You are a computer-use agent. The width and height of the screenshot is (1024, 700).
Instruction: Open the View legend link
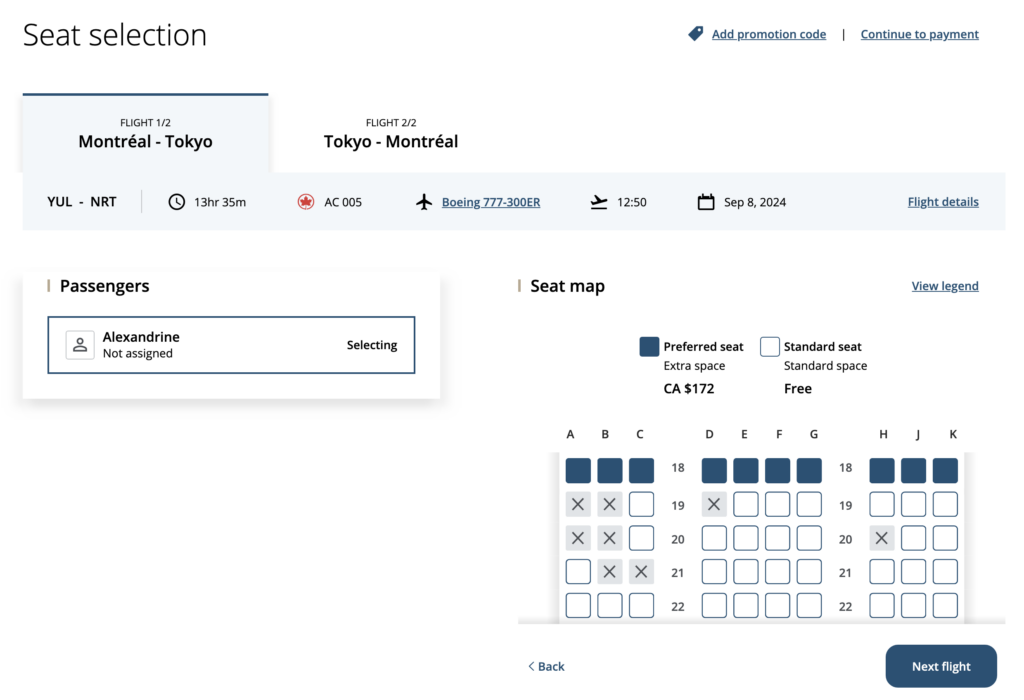pyautogui.click(x=945, y=286)
